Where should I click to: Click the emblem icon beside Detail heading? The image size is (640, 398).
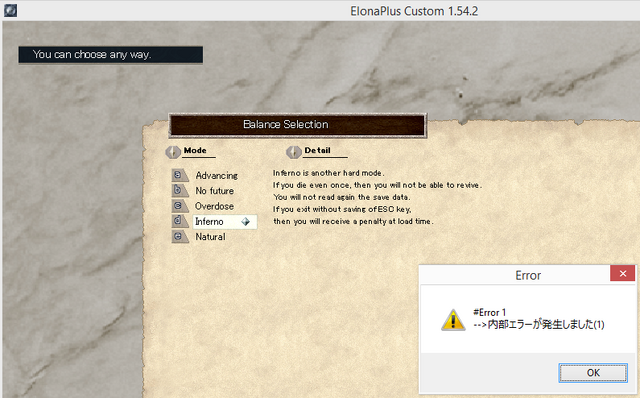click(293, 152)
